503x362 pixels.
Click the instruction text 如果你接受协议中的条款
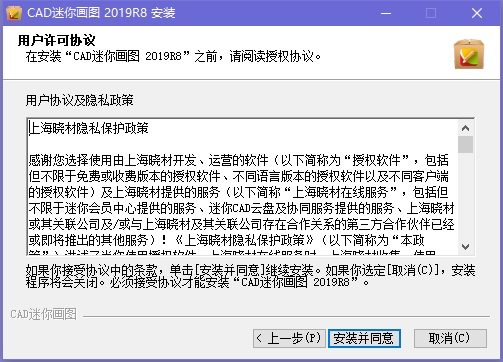coord(250,276)
